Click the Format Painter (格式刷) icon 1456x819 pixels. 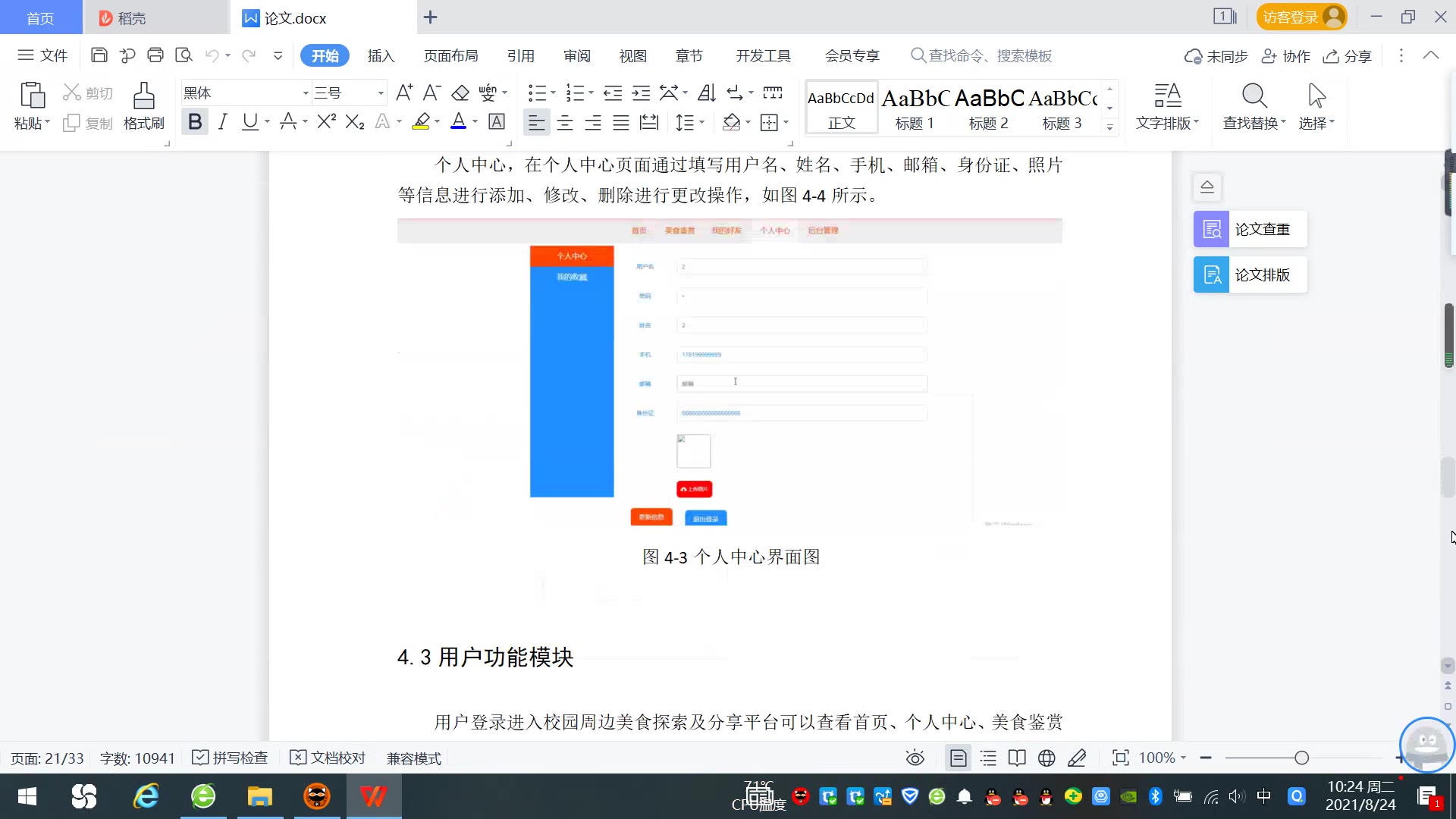point(143,97)
